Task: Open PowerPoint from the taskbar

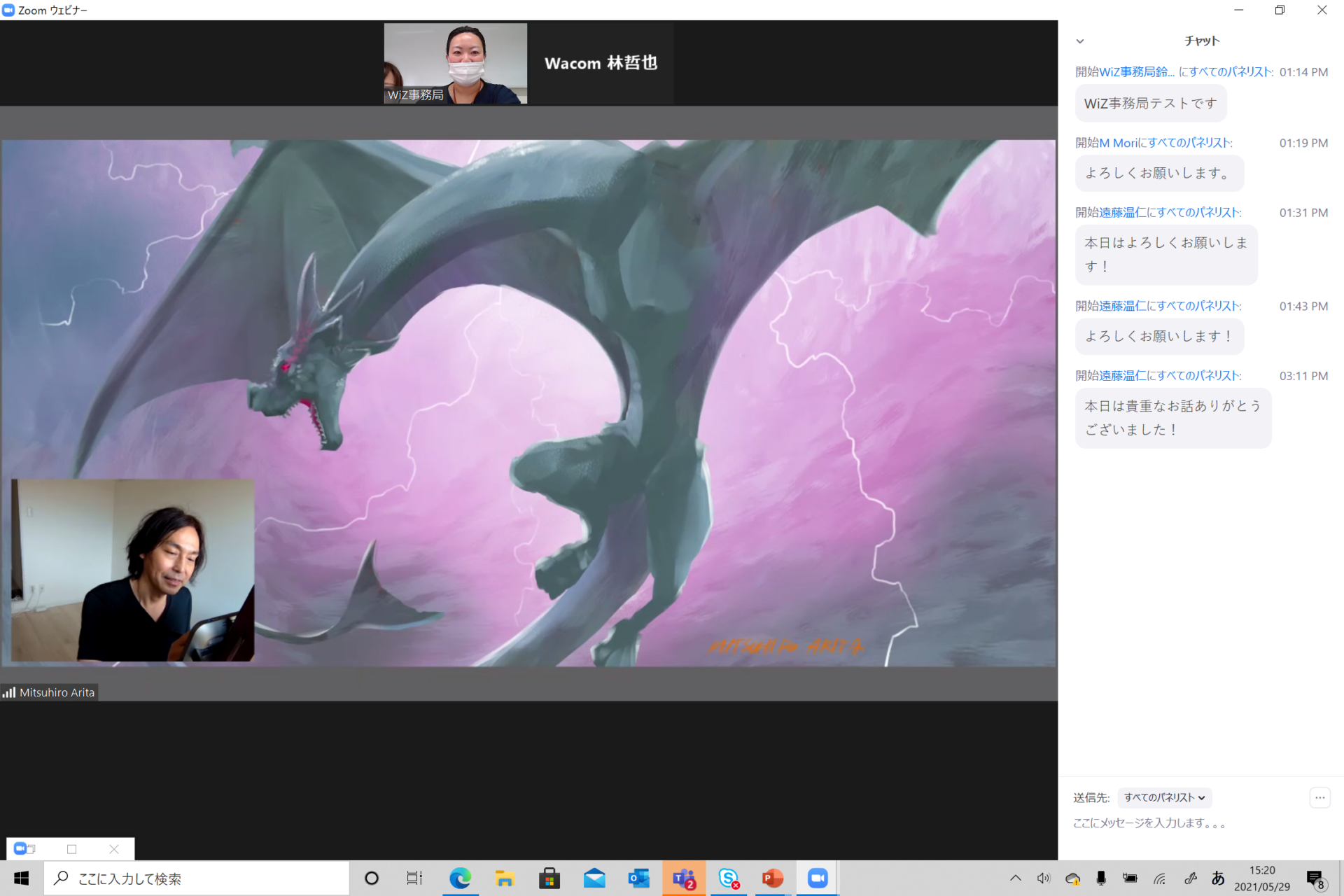Action: coord(772,878)
